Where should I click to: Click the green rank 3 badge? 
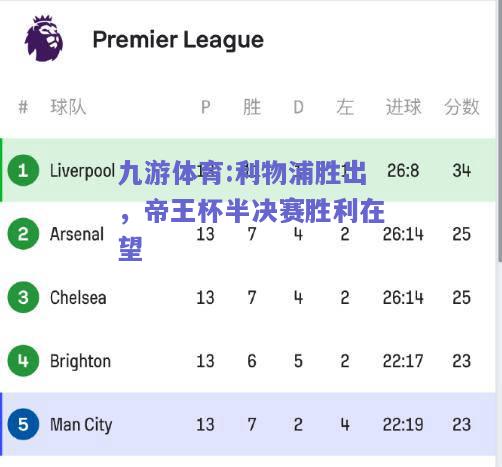23,297
